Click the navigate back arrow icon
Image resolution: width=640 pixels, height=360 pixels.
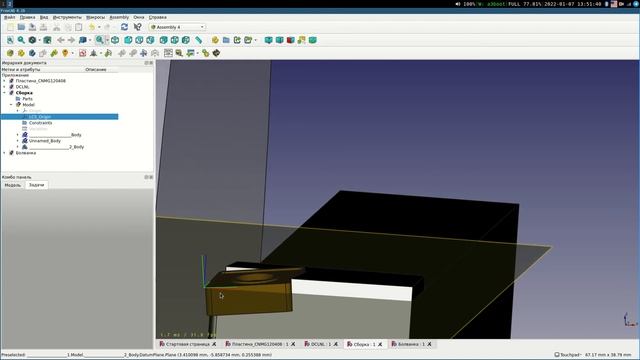tap(61, 40)
